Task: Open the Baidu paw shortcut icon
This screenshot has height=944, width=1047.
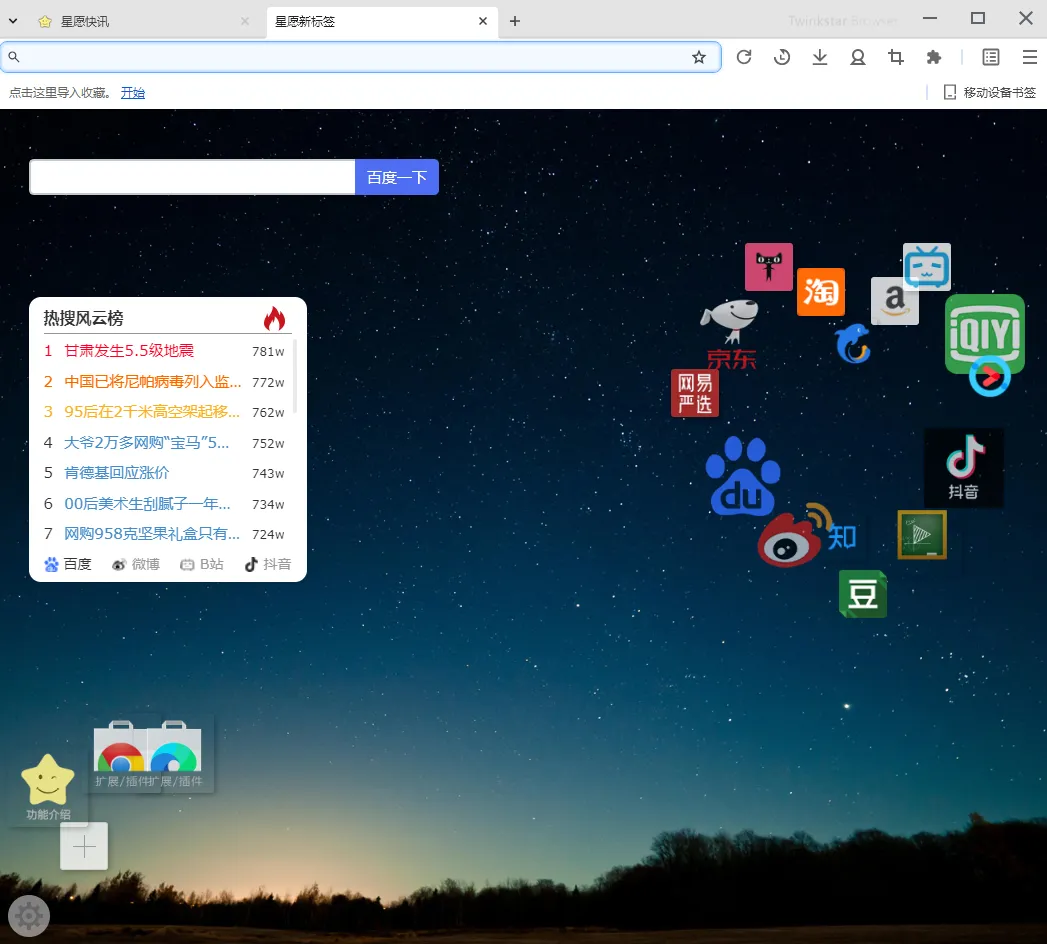Action: [x=743, y=476]
